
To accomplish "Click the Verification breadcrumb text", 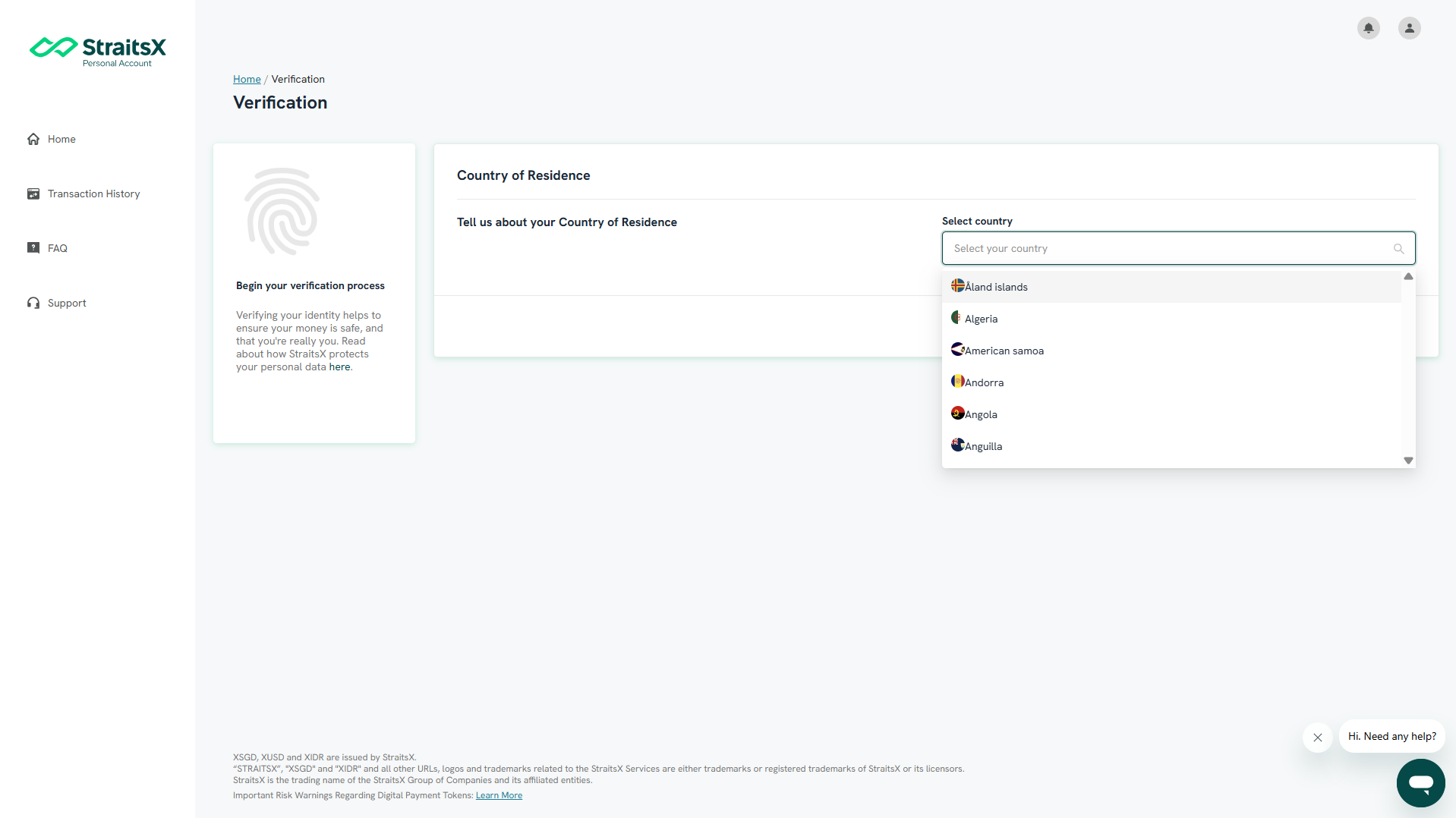I will tap(298, 79).
